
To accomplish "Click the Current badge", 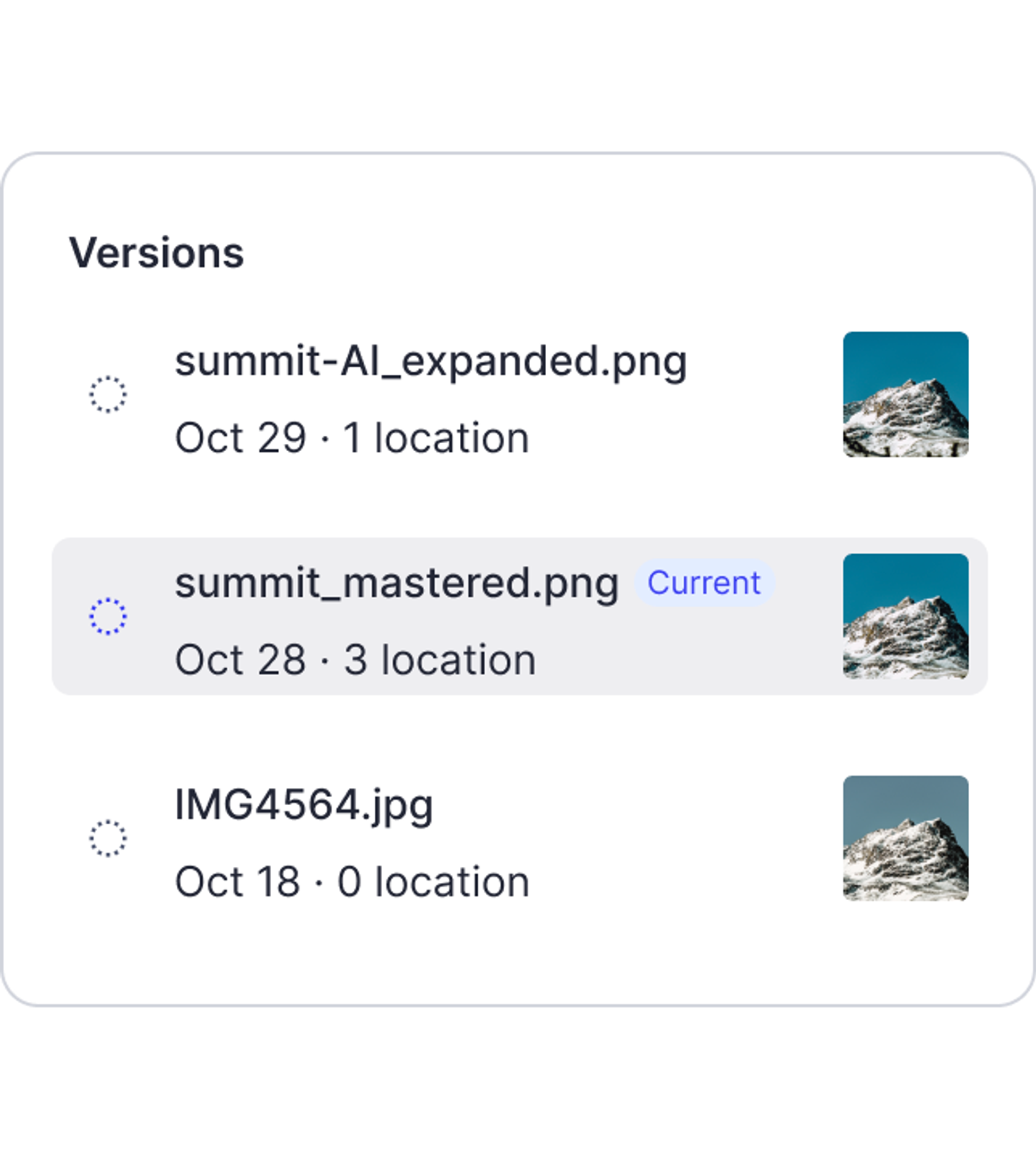I will click(704, 583).
